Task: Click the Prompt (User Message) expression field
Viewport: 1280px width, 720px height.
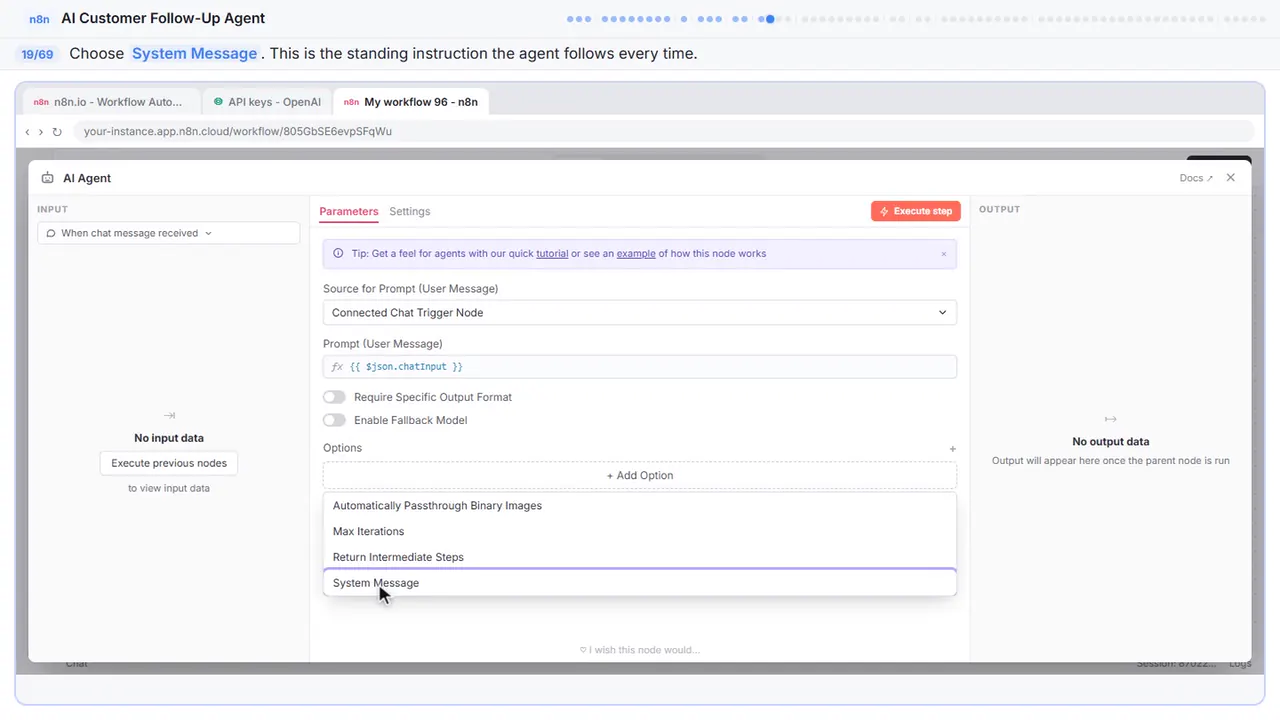Action: tap(639, 367)
